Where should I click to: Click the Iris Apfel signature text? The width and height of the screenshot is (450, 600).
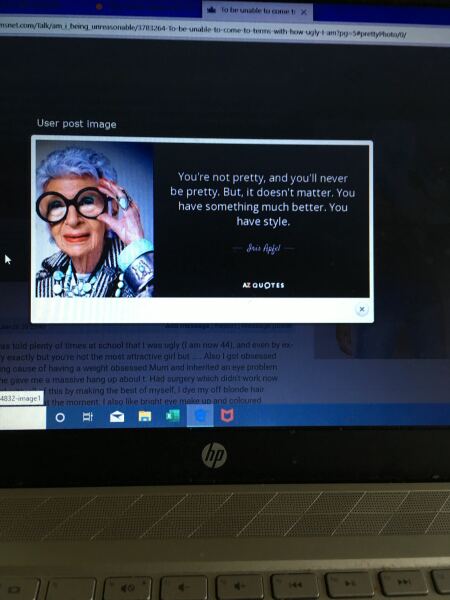pyautogui.click(x=263, y=248)
